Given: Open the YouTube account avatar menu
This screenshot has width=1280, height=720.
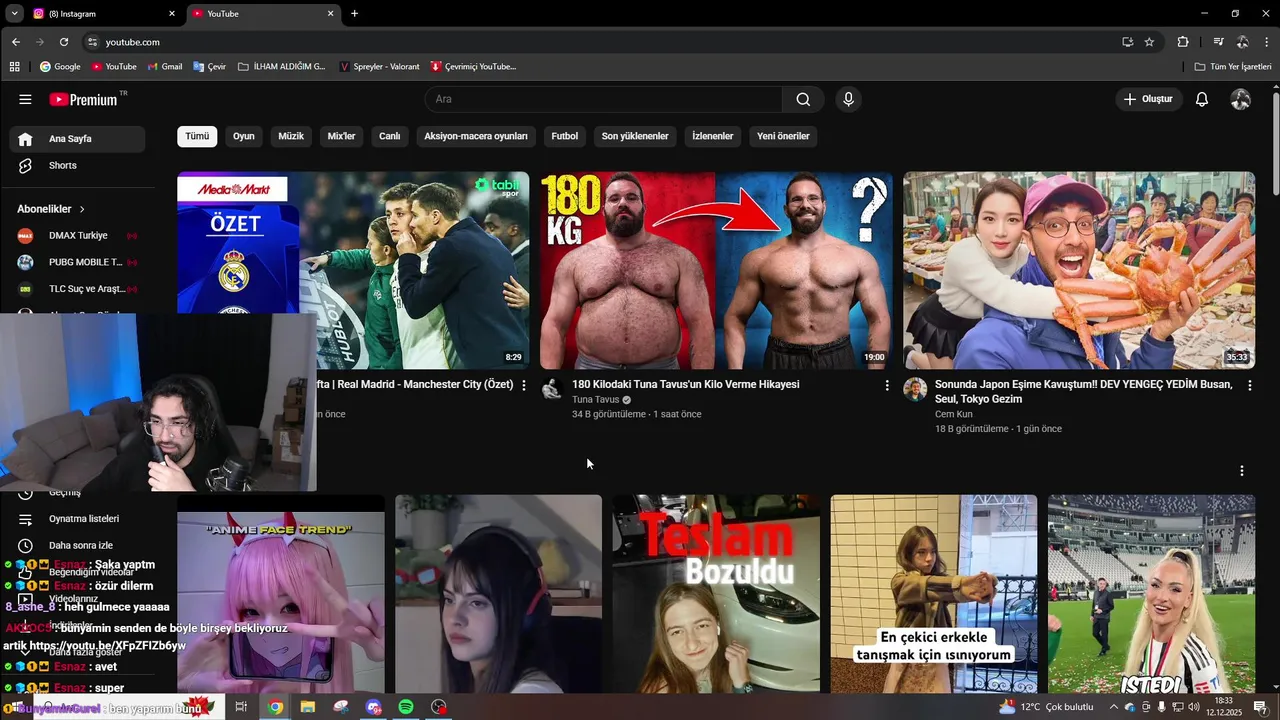Looking at the screenshot, I should click(1241, 99).
